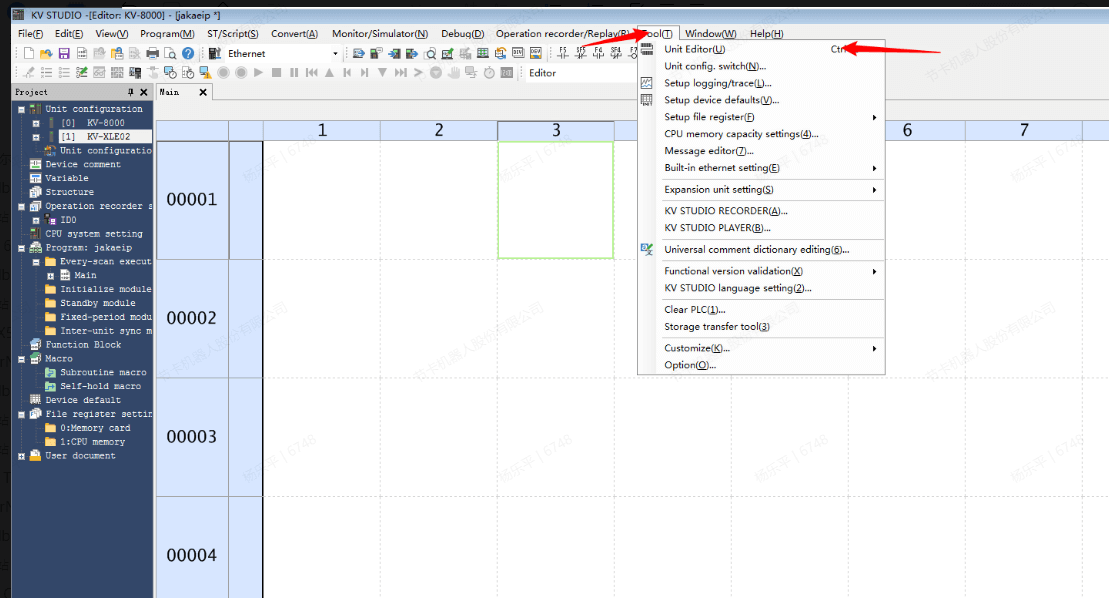Click the Save project floppy icon

point(64,53)
